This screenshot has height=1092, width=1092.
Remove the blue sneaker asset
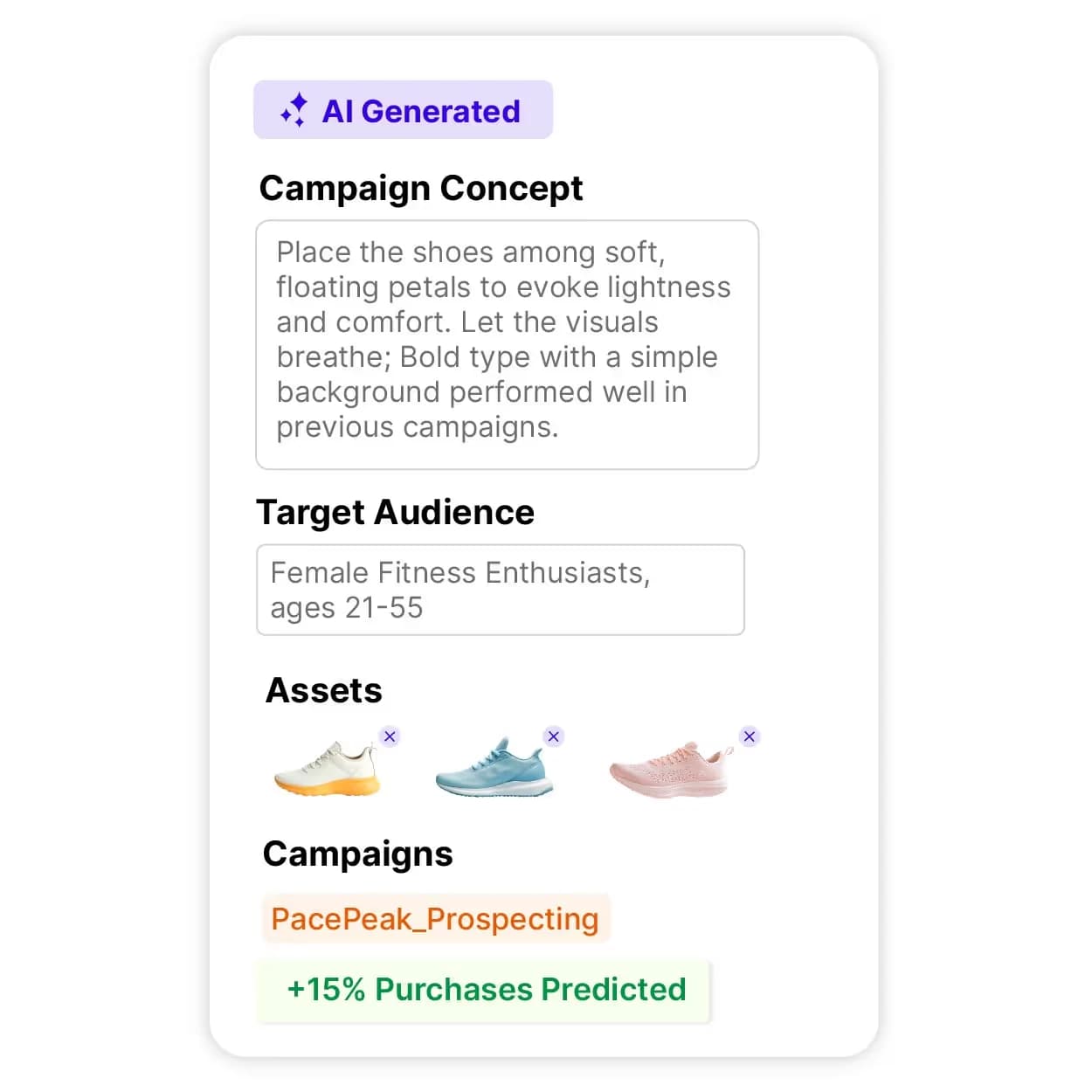(x=553, y=736)
